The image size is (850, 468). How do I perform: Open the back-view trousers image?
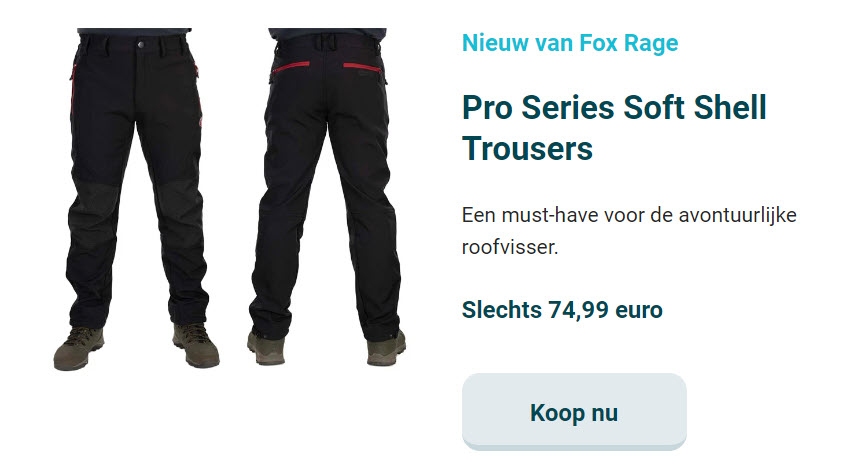[x=327, y=197]
